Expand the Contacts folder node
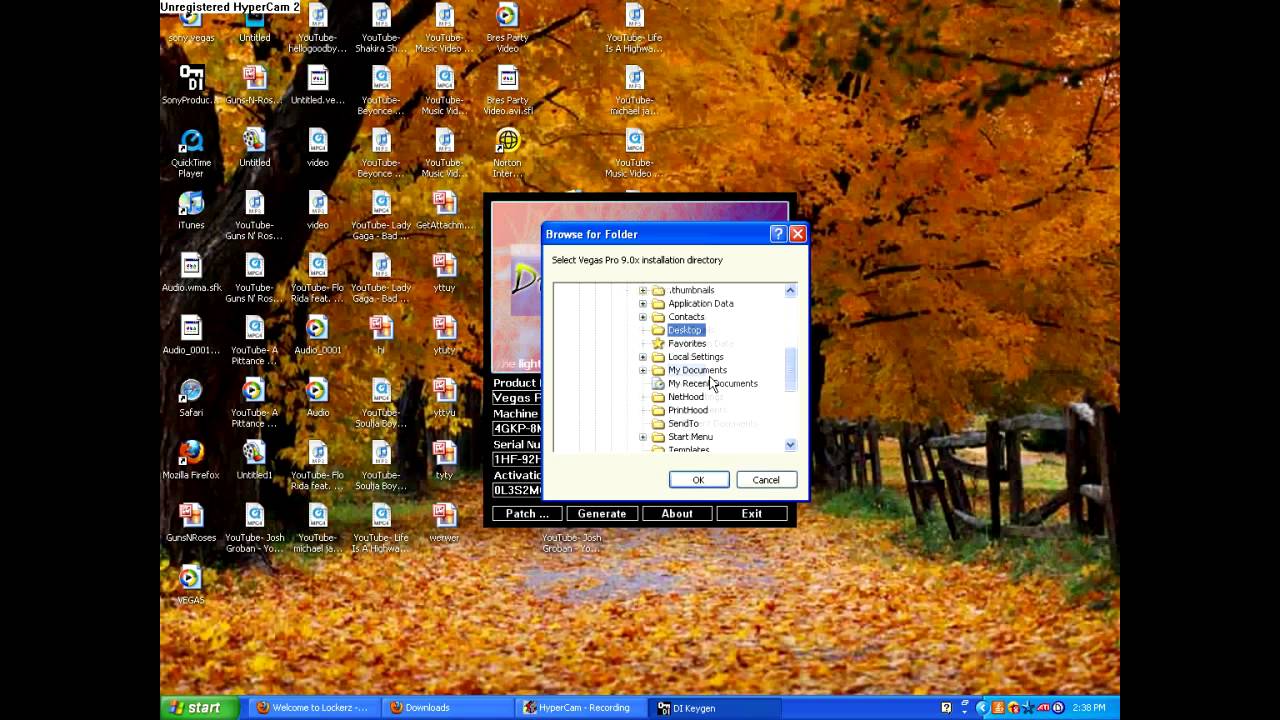The width and height of the screenshot is (1280, 720). pos(643,317)
